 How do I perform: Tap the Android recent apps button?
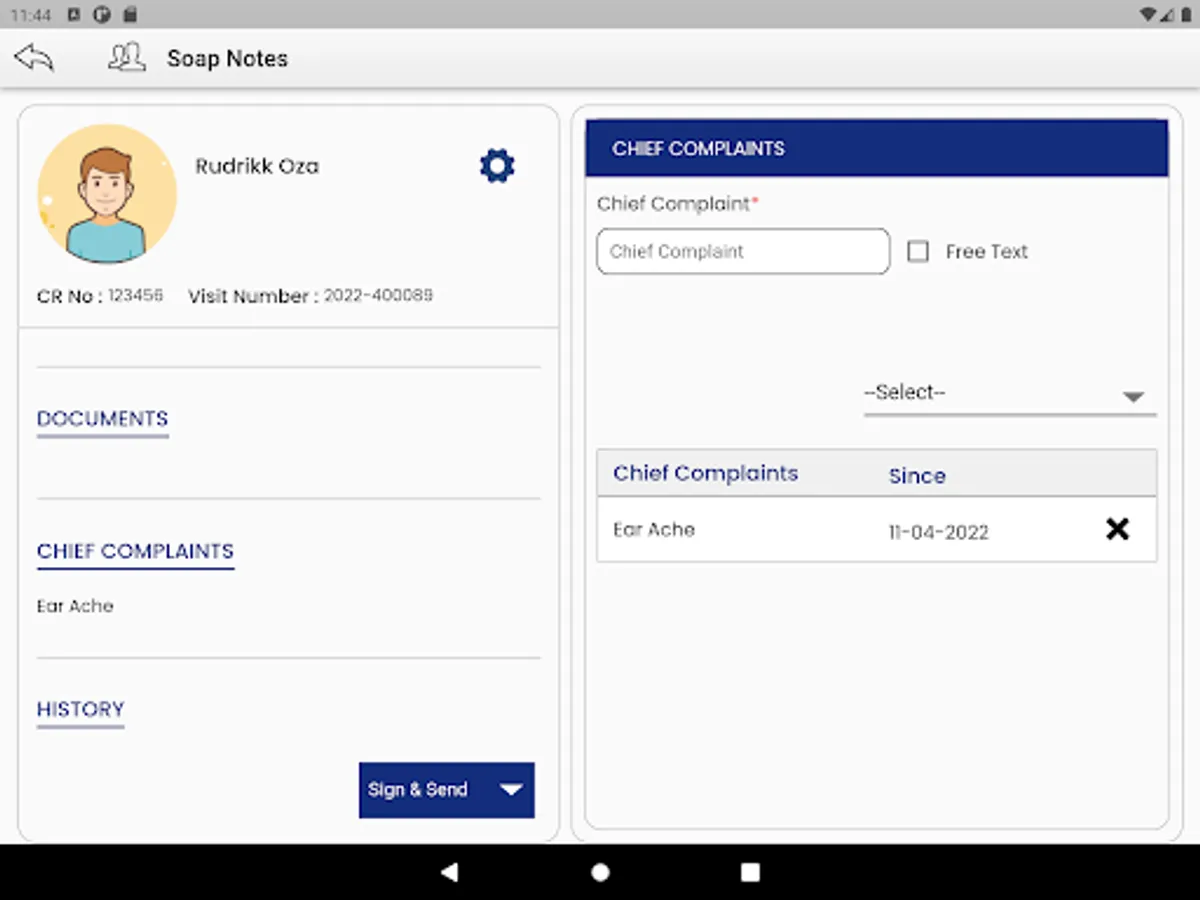[750, 872]
